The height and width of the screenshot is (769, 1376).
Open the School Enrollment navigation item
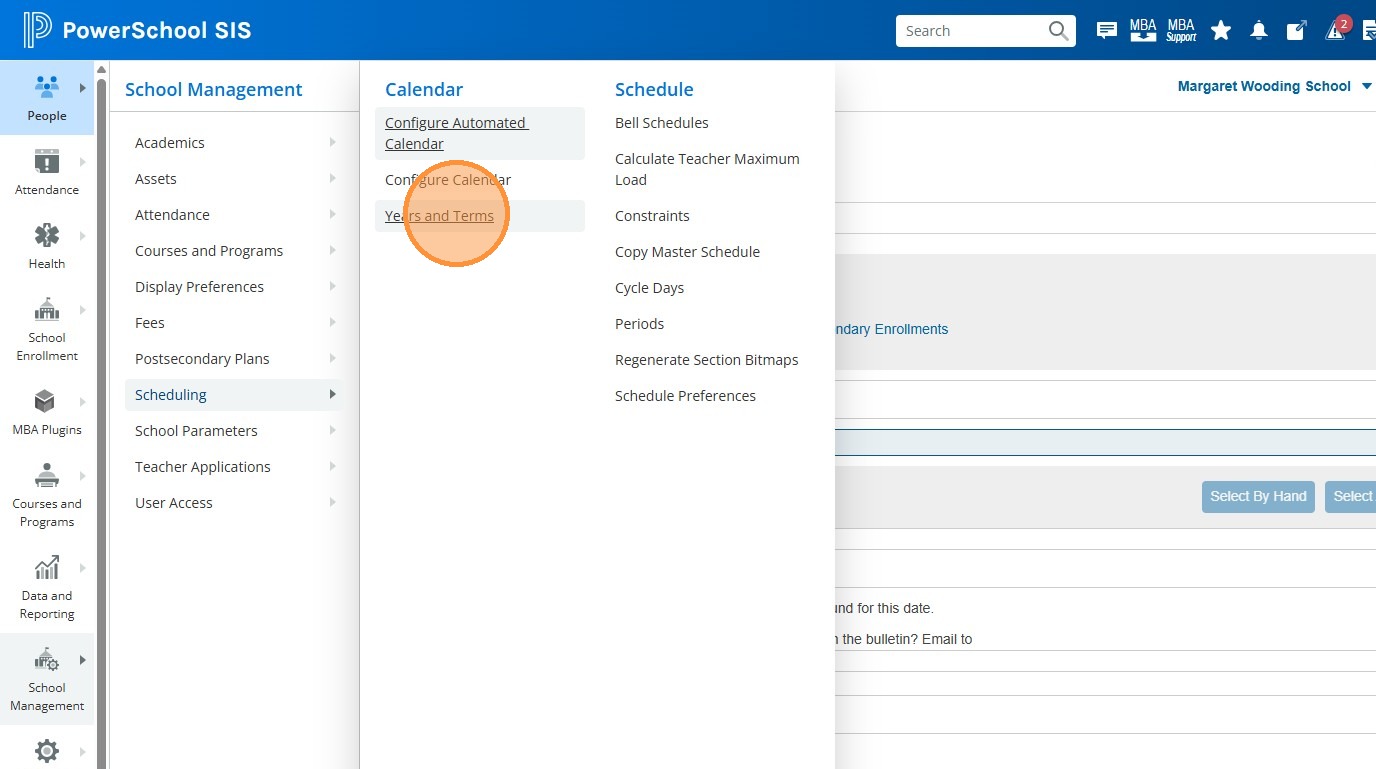tap(47, 329)
